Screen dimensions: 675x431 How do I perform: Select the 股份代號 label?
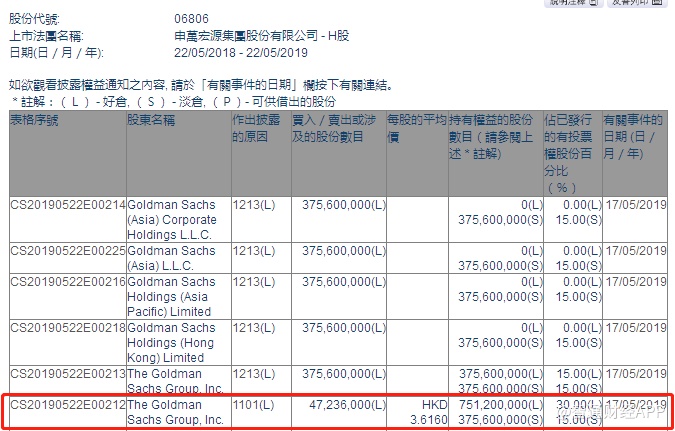click(35, 19)
